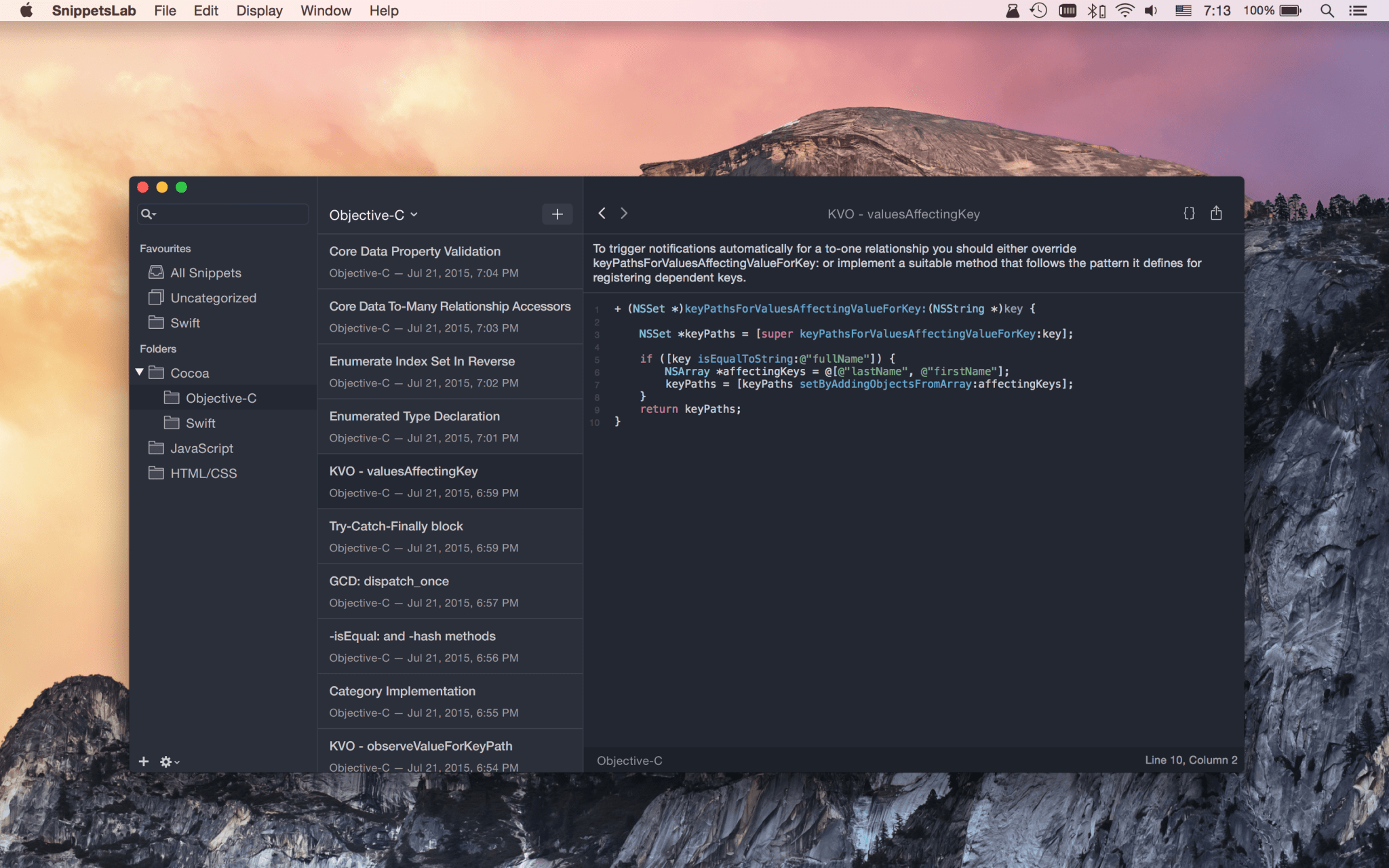Collapse the Cocoa folder disclosure triangle
Viewport: 1389px width, 868px height.
click(x=139, y=372)
